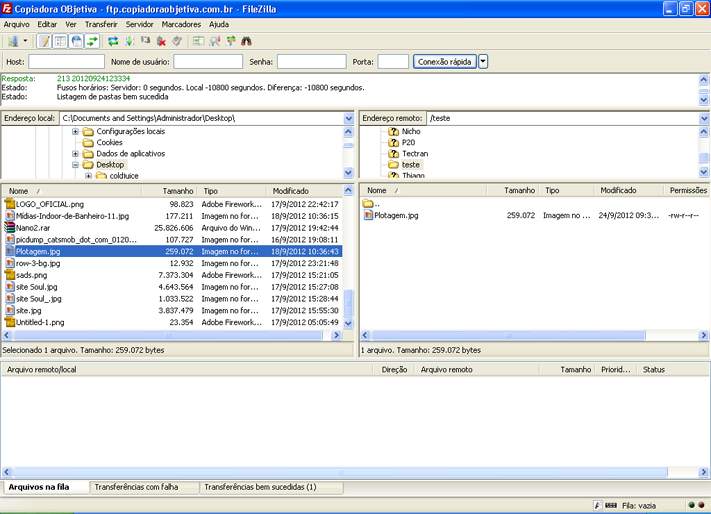711x514 pixels.
Task: Toggle synchronized browsing icon
Action: pyautogui.click(x=230, y=41)
